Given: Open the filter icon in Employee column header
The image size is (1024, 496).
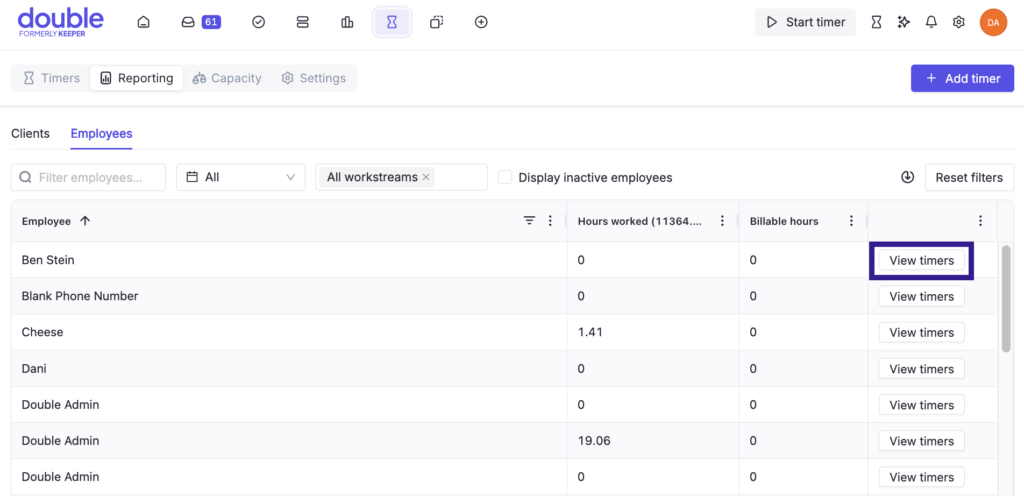Looking at the screenshot, I should (529, 221).
